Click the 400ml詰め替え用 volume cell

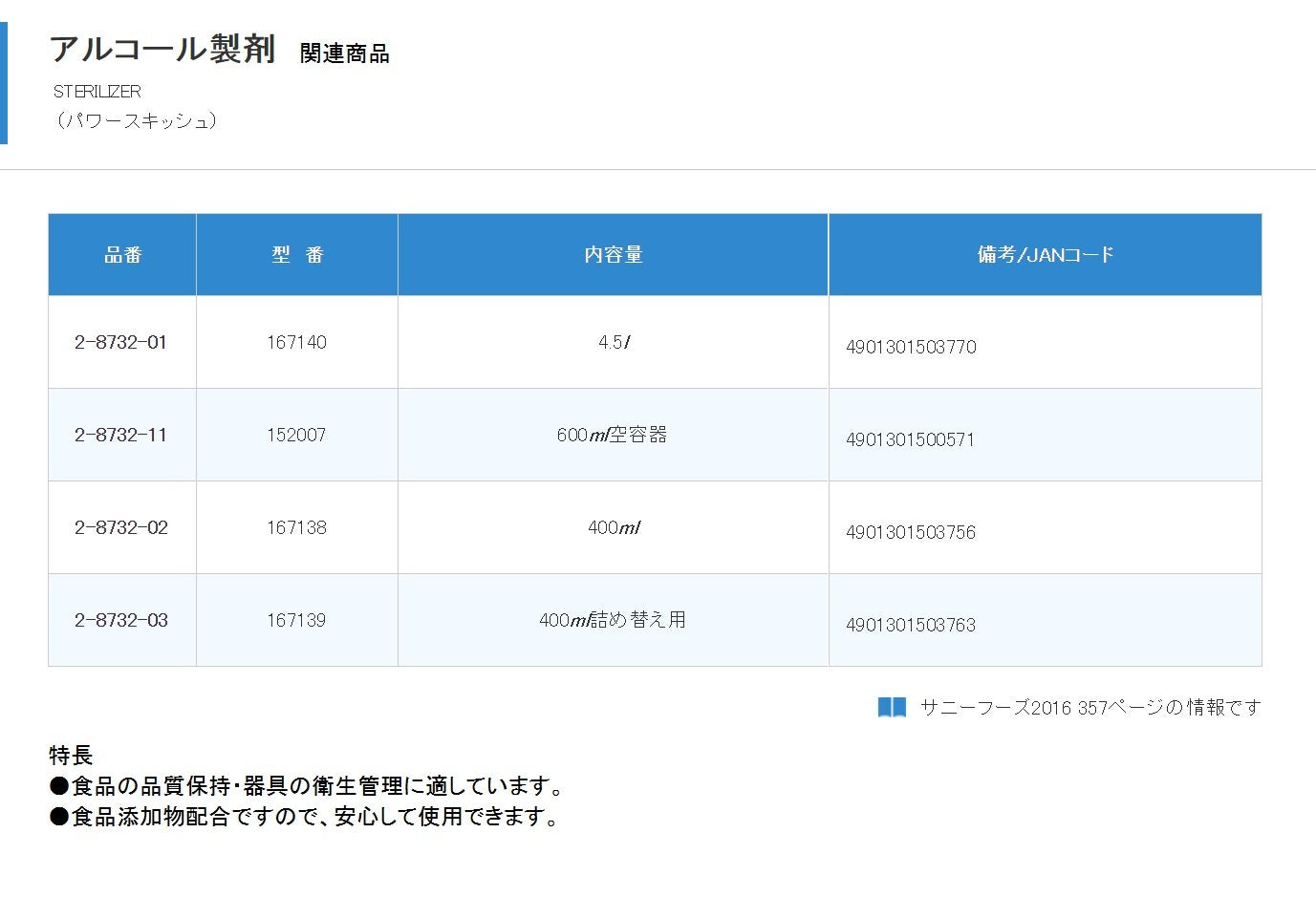[613, 620]
